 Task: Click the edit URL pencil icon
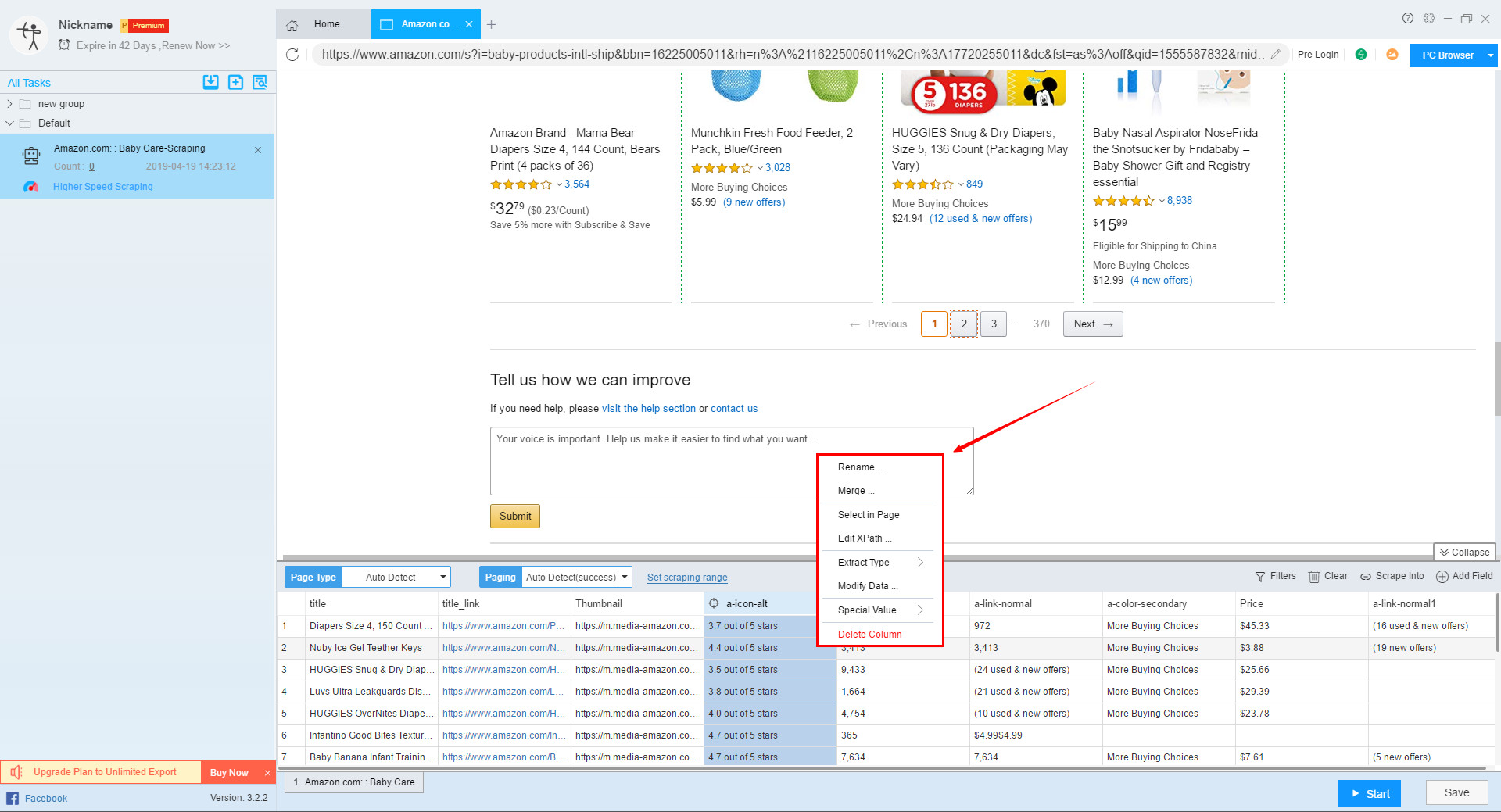(x=1276, y=55)
